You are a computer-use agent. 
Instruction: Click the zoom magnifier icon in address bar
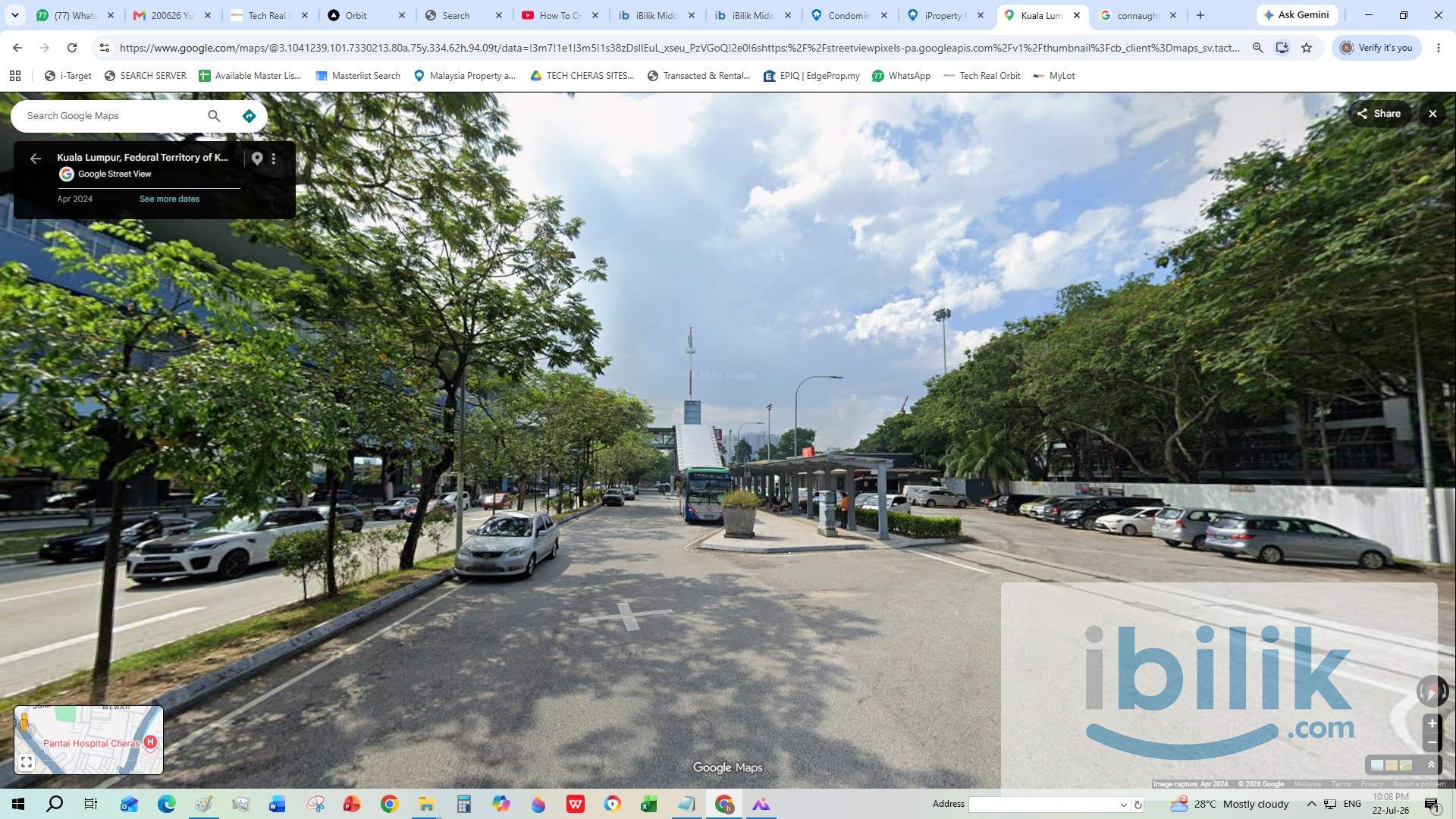coord(1257,48)
